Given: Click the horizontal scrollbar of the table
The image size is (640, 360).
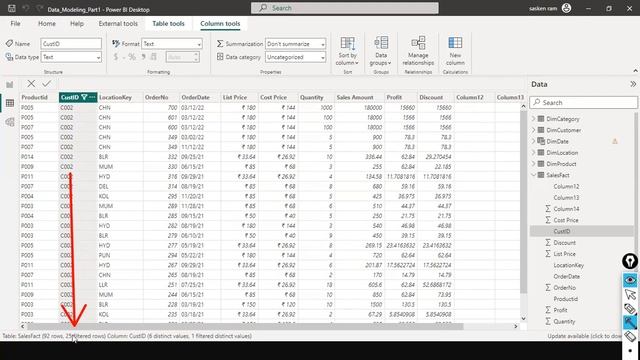Looking at the screenshot, I should [x=245, y=327].
